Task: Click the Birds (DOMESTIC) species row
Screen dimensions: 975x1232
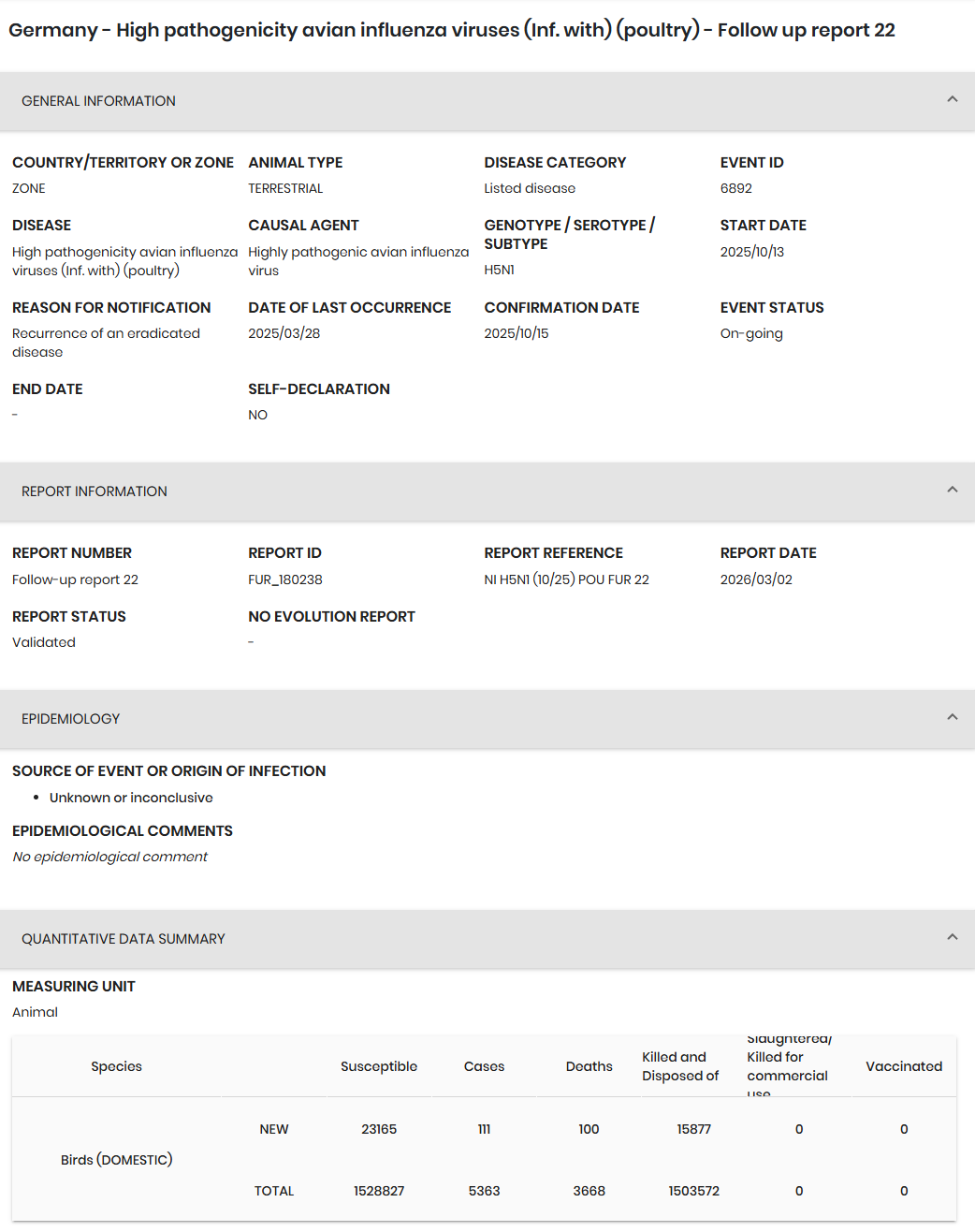Action: click(x=117, y=1160)
